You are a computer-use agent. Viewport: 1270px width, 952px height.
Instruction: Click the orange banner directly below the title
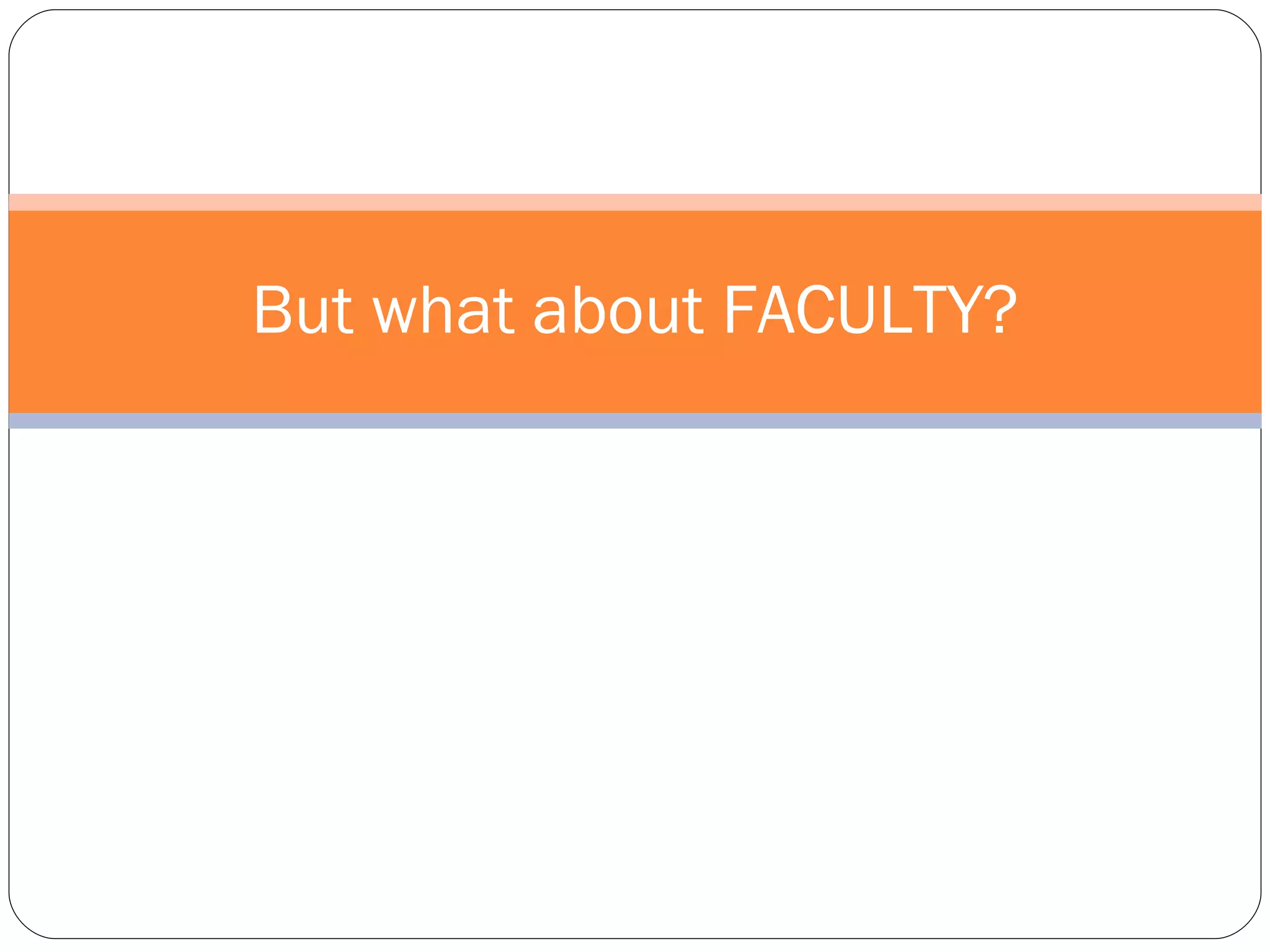[635, 378]
